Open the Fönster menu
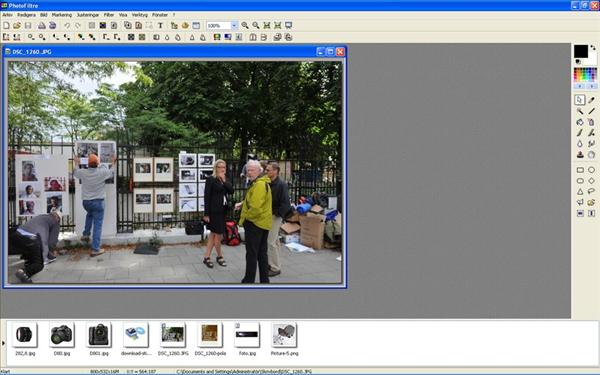This screenshot has width=600, height=375. [160, 15]
